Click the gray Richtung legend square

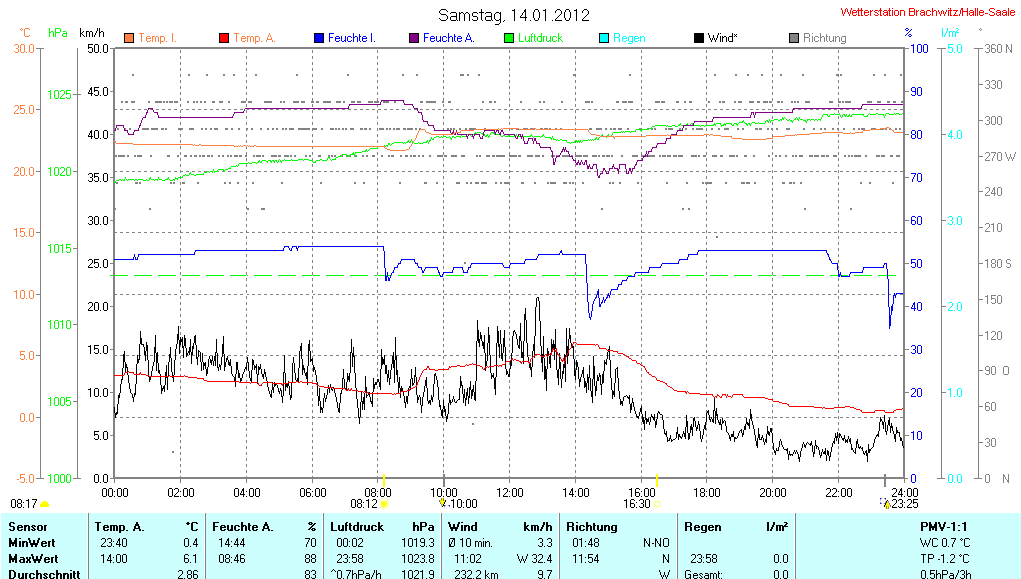pos(794,38)
